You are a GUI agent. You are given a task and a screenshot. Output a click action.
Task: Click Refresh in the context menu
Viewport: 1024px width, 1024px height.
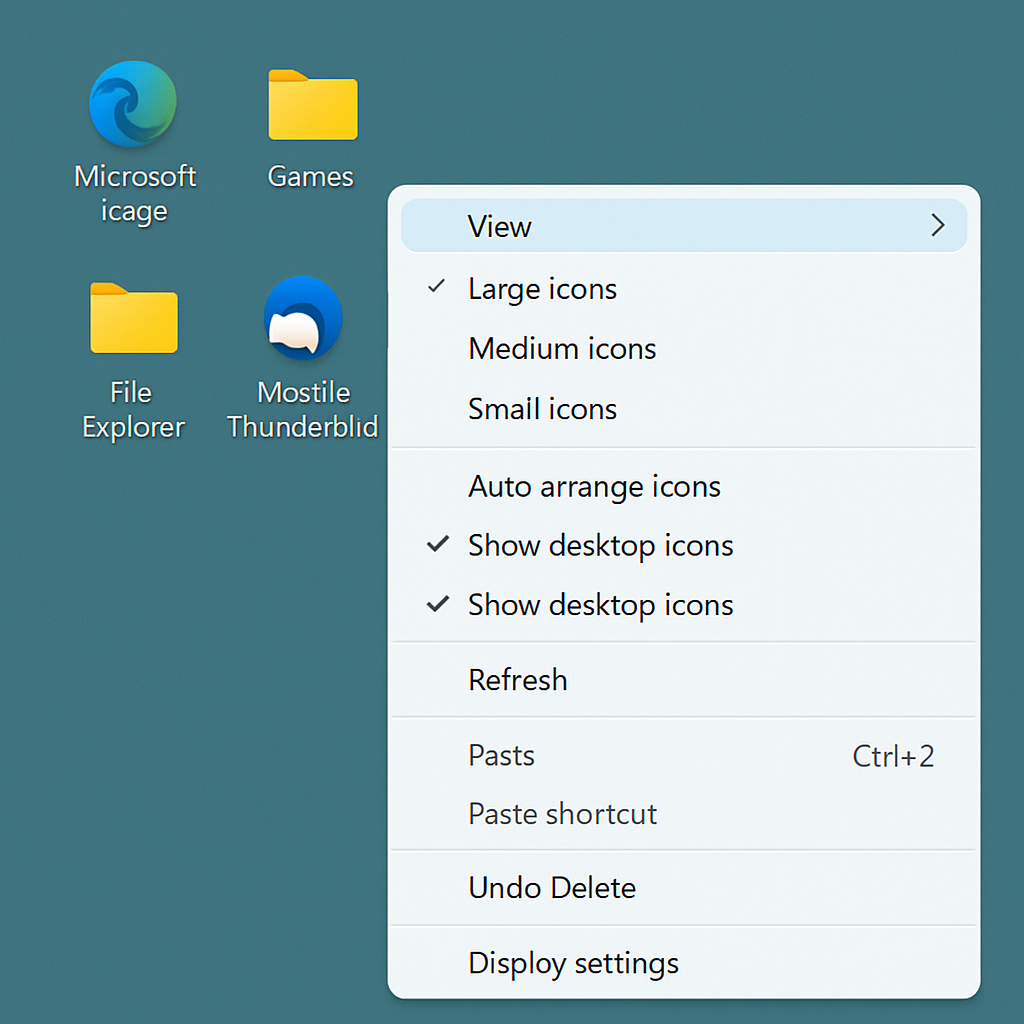point(684,680)
